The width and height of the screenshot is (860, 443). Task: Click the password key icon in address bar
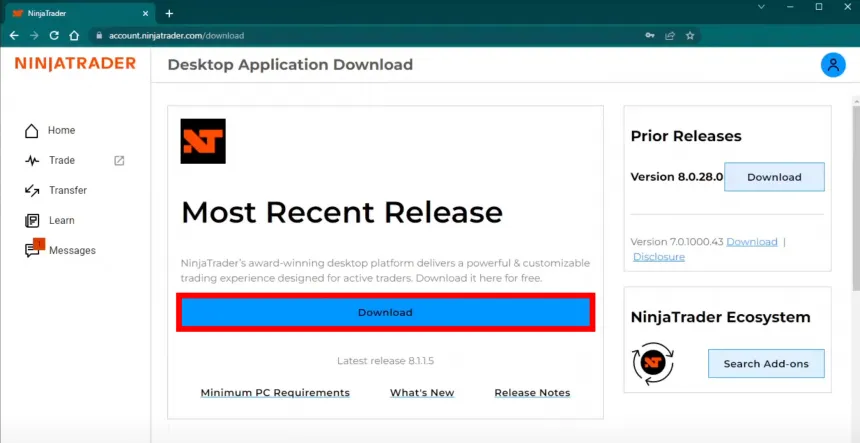click(650, 35)
